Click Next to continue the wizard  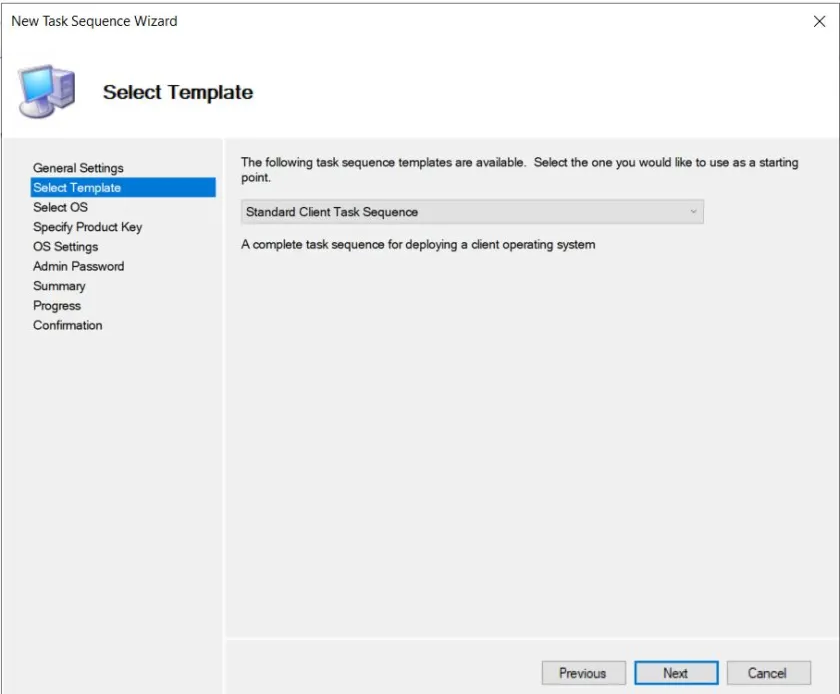tap(676, 673)
